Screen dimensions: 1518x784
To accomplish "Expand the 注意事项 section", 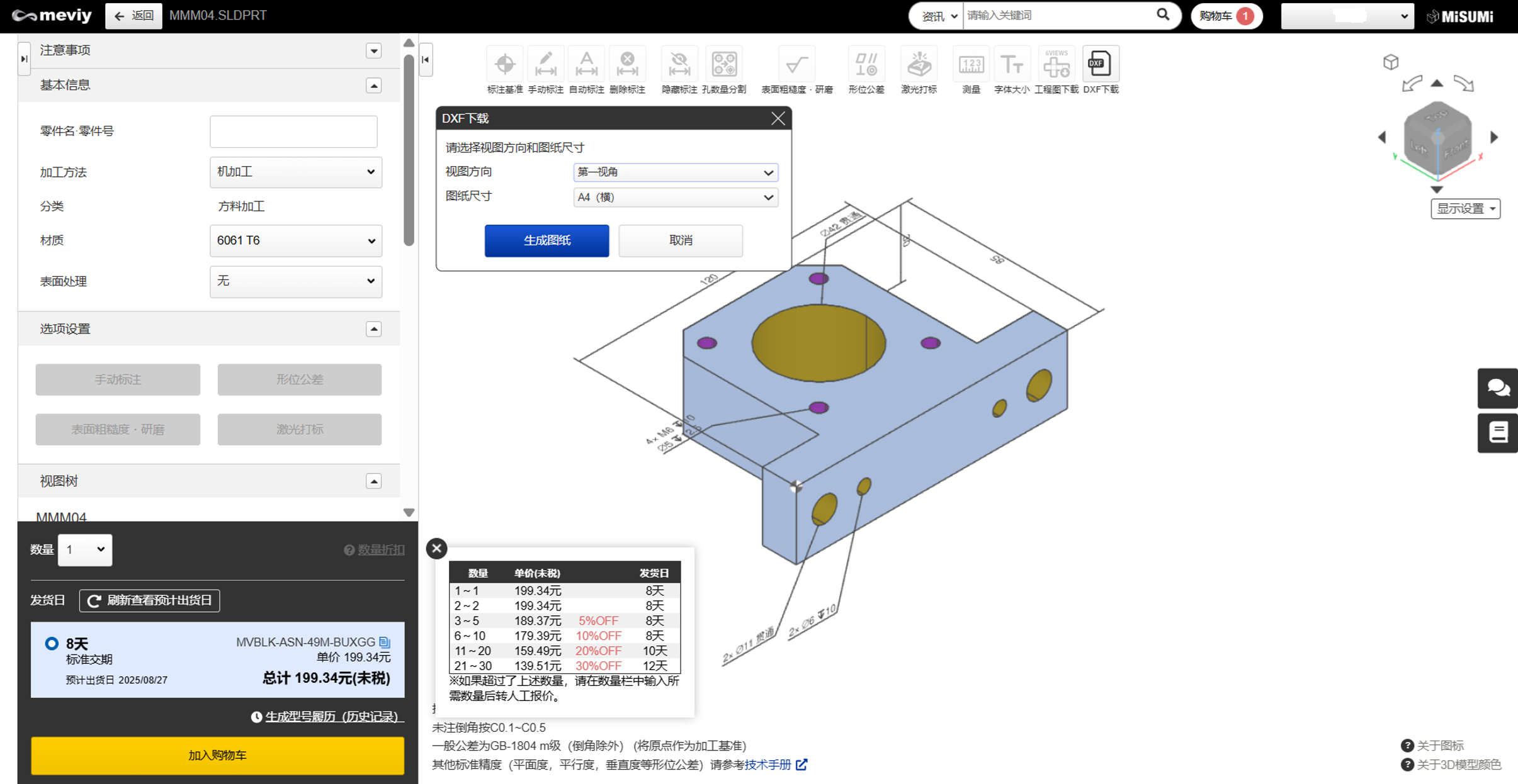I will (x=373, y=50).
